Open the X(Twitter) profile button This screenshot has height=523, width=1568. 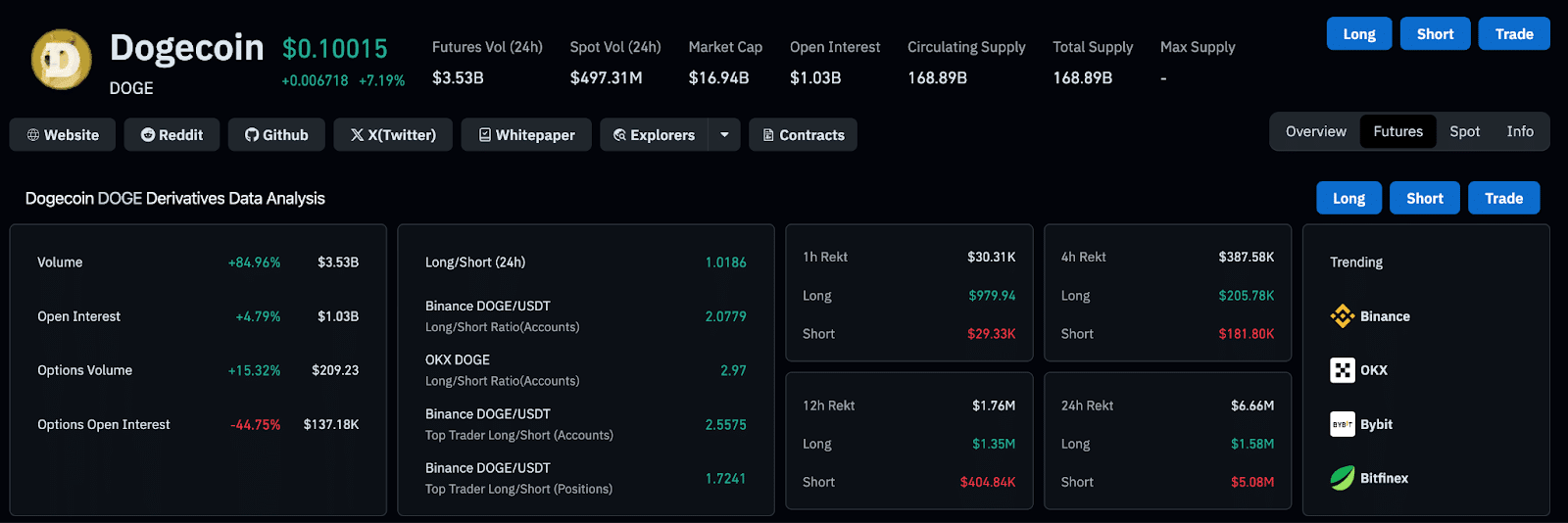393,135
